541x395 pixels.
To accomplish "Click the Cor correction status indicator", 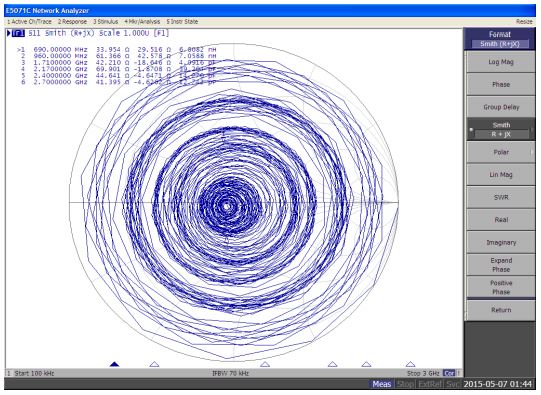I will click(x=449, y=373).
